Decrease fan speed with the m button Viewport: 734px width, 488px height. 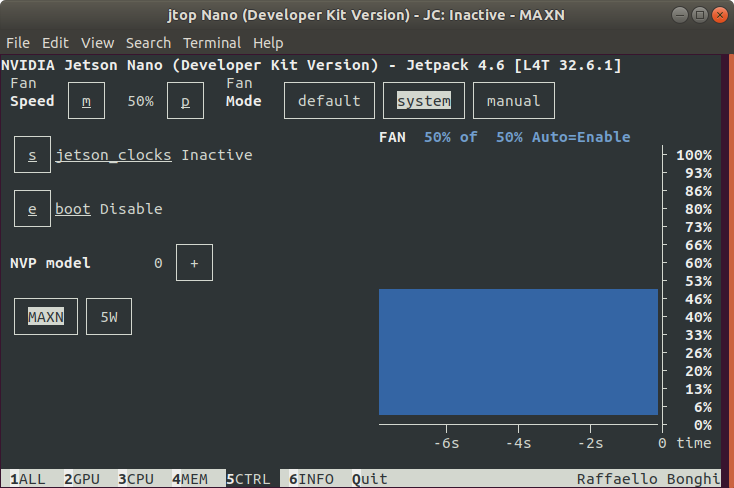[86, 101]
